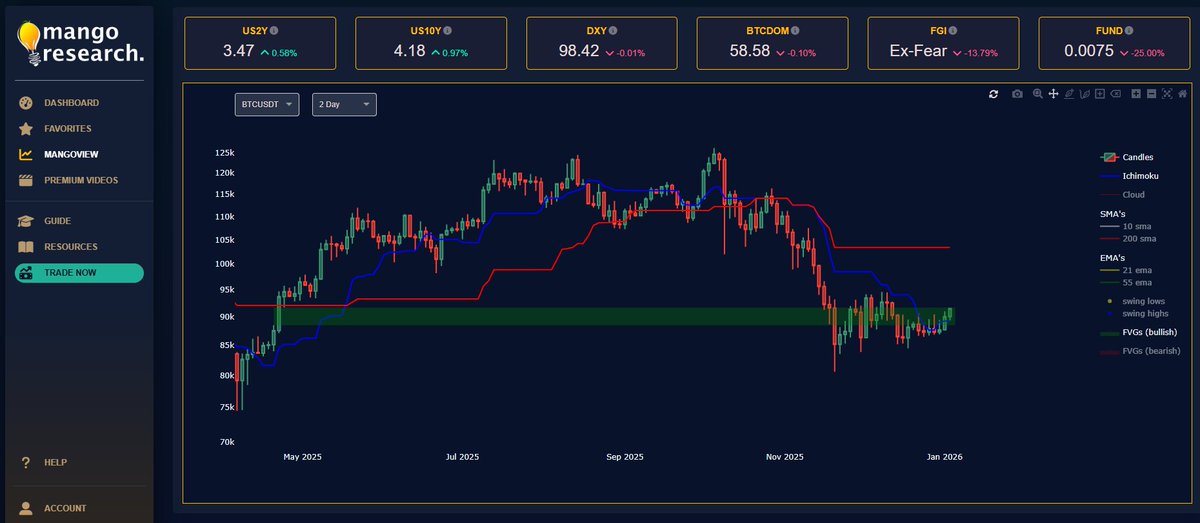
Task: Toggle Cloud trace in legend
Action: (x=1122, y=195)
